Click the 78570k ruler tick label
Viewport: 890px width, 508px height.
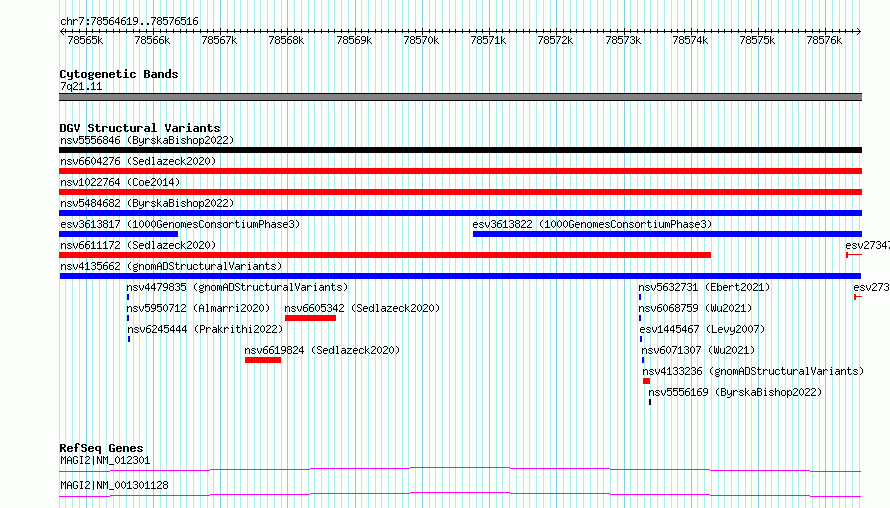click(x=421, y=40)
